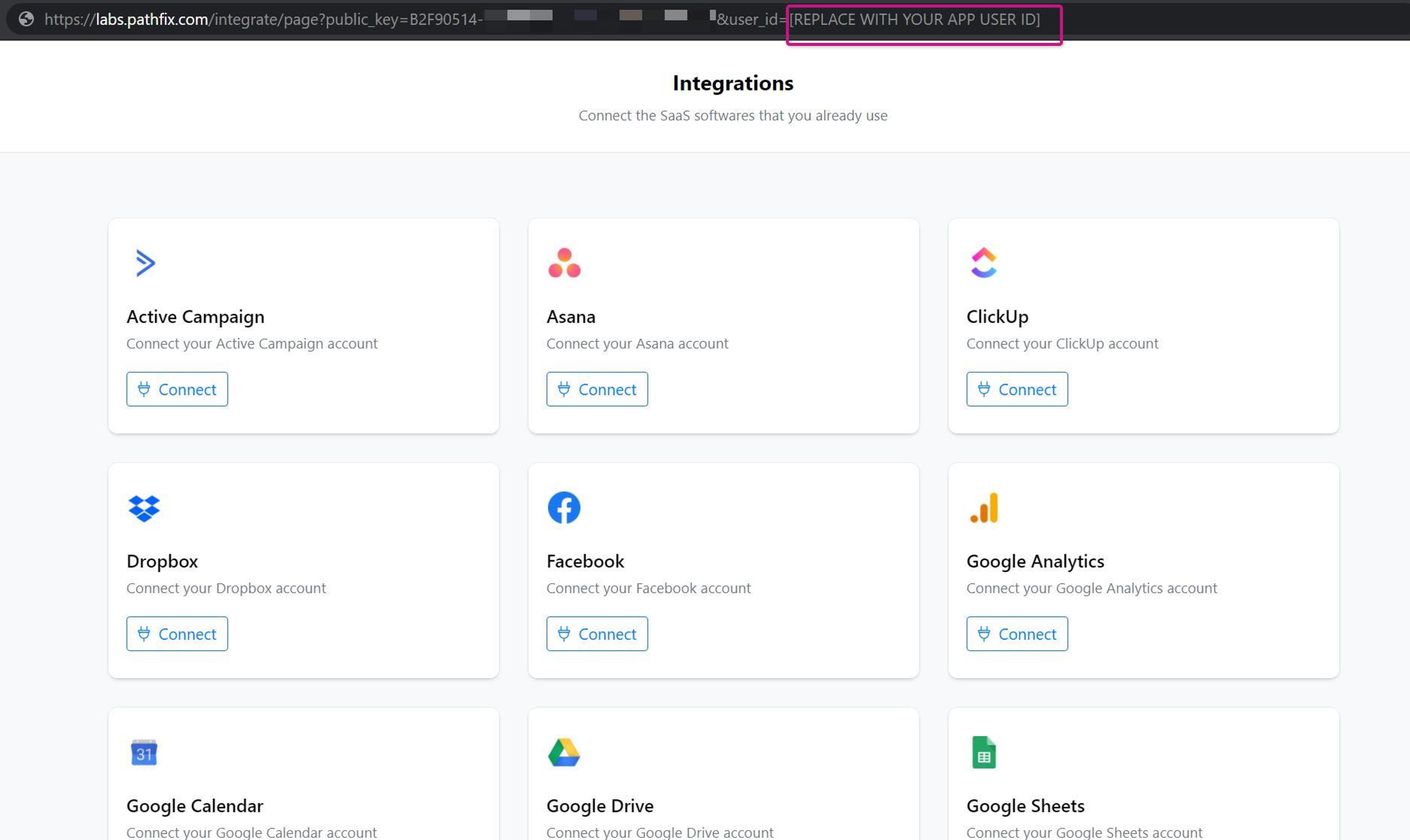Screen dimensions: 1410x840
Task: Connect your ClickUp account
Action: coord(1017,389)
